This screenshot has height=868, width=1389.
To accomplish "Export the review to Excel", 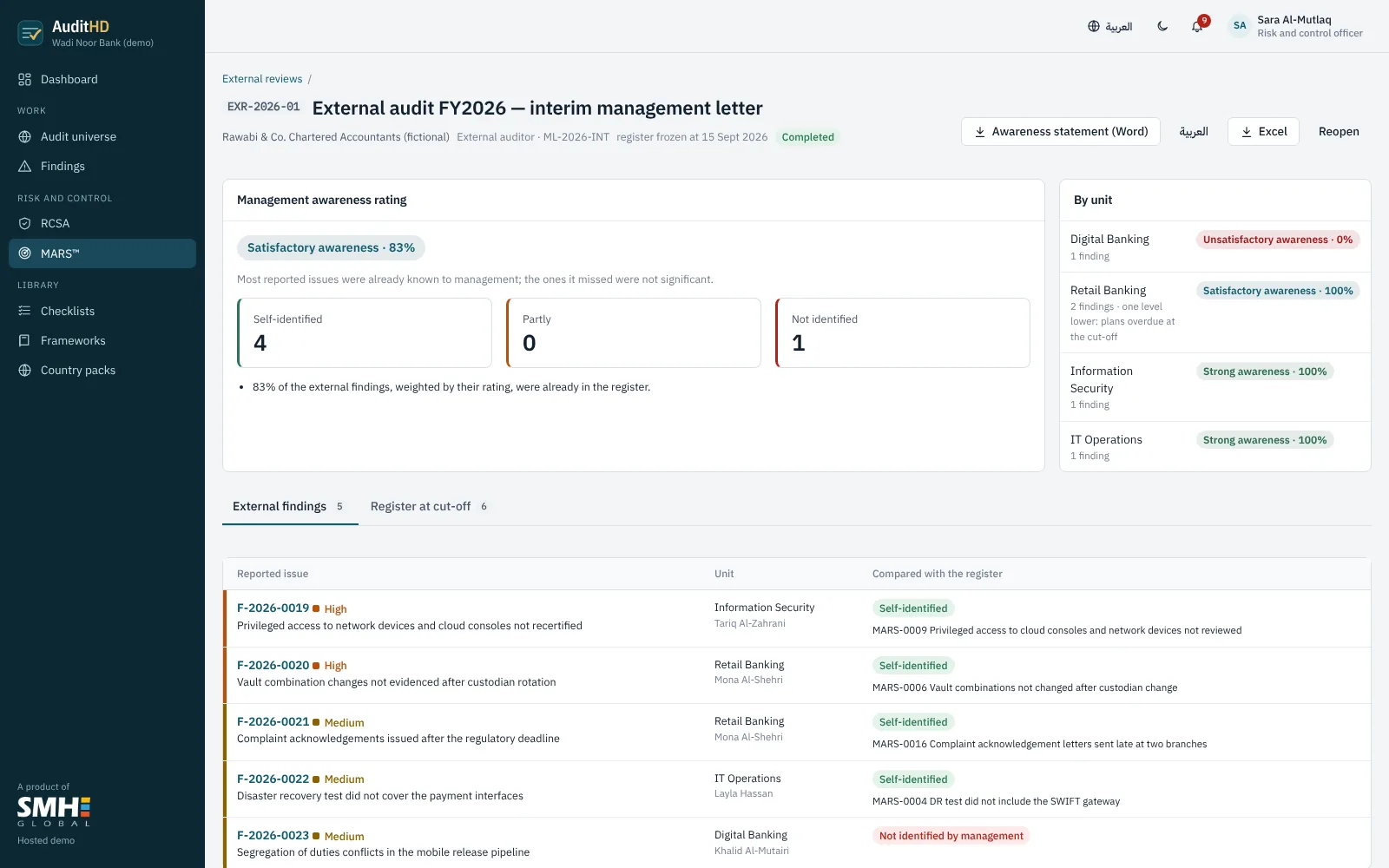I will coord(1263,132).
